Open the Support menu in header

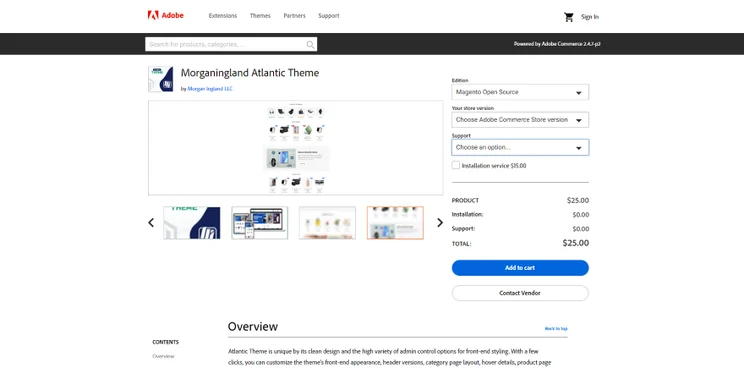click(329, 16)
